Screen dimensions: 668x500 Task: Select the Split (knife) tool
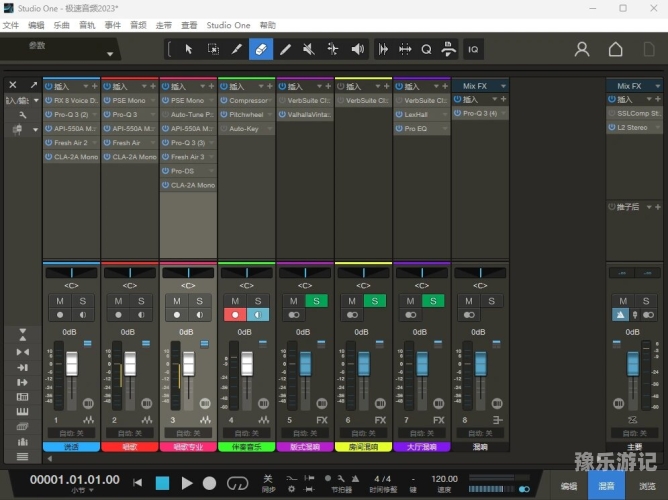[237, 49]
